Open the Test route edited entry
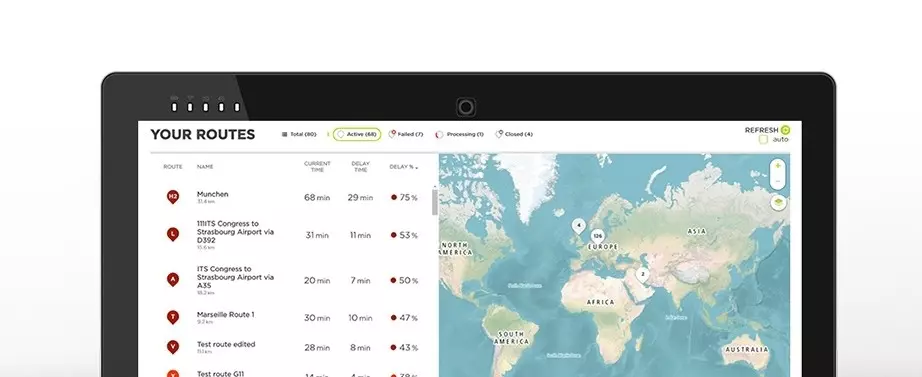 pyautogui.click(x=226, y=345)
